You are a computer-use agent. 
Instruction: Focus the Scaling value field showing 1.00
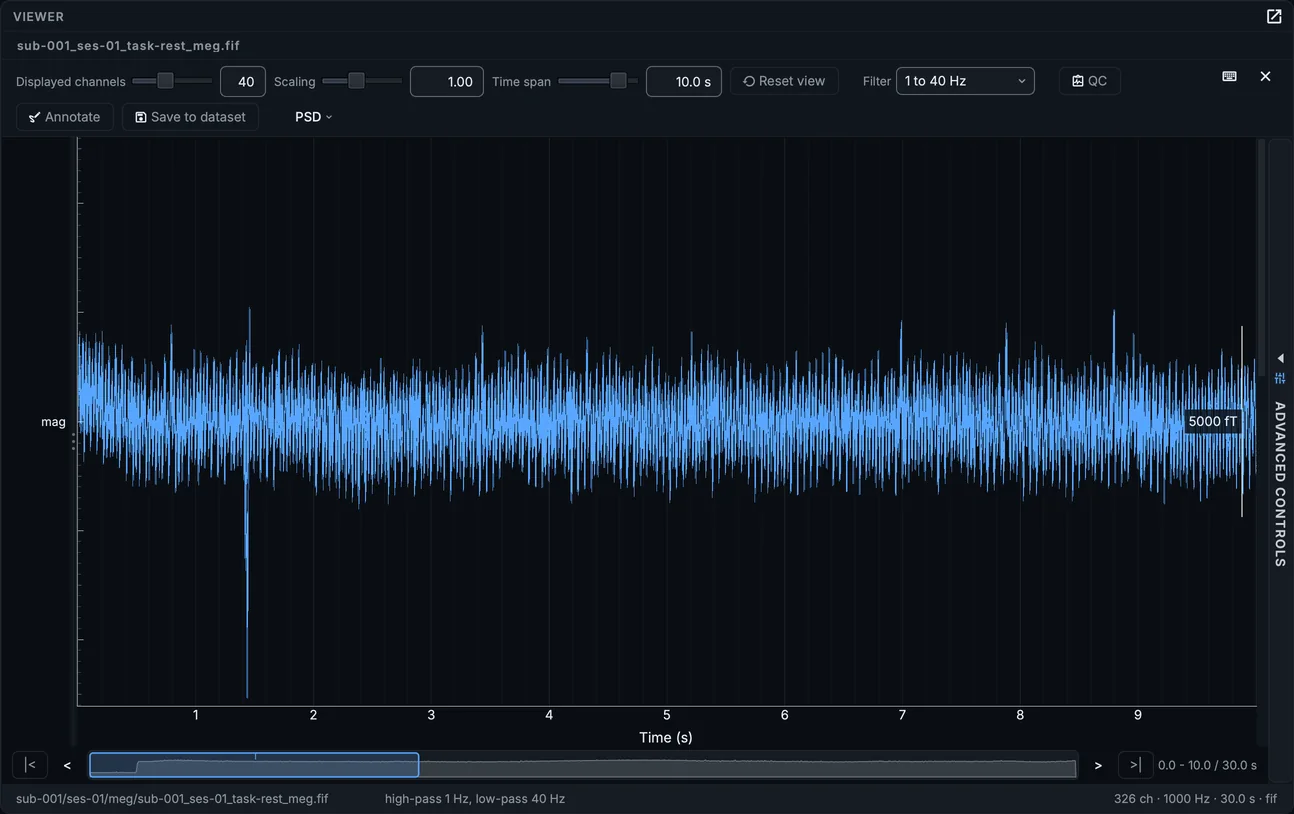pyautogui.click(x=447, y=81)
